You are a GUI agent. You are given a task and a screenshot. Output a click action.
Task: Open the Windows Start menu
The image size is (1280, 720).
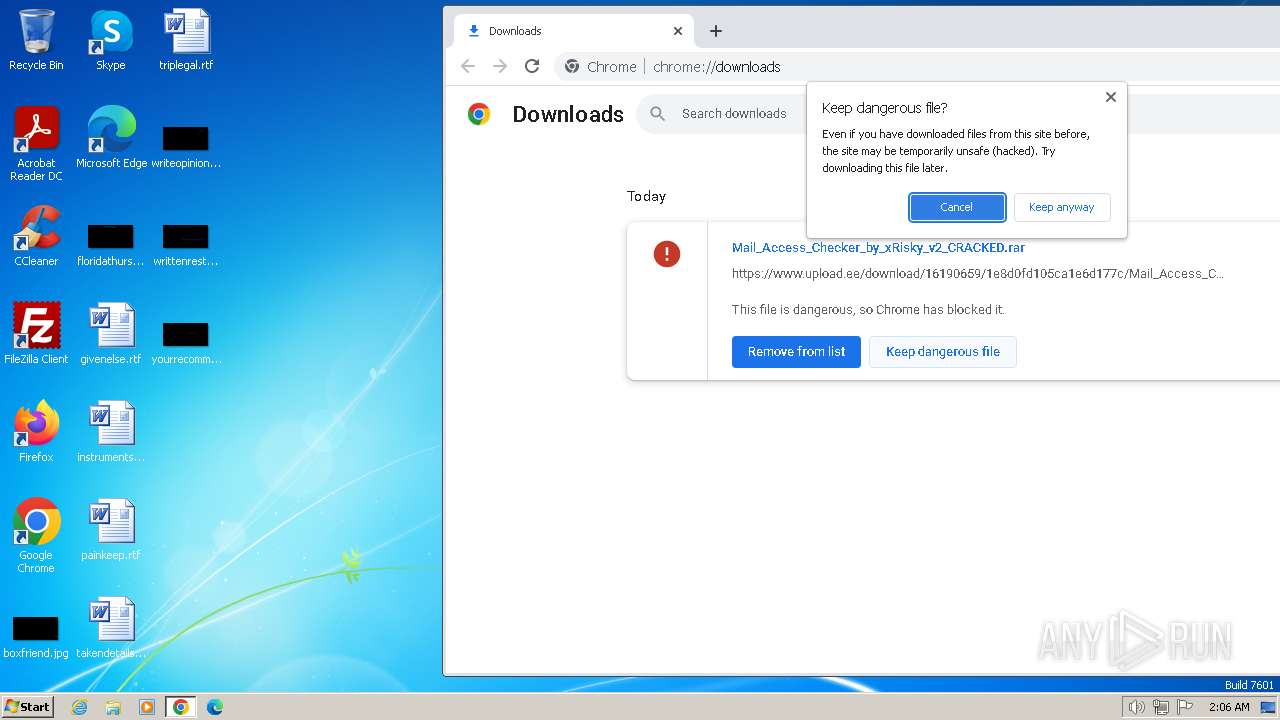(28, 707)
